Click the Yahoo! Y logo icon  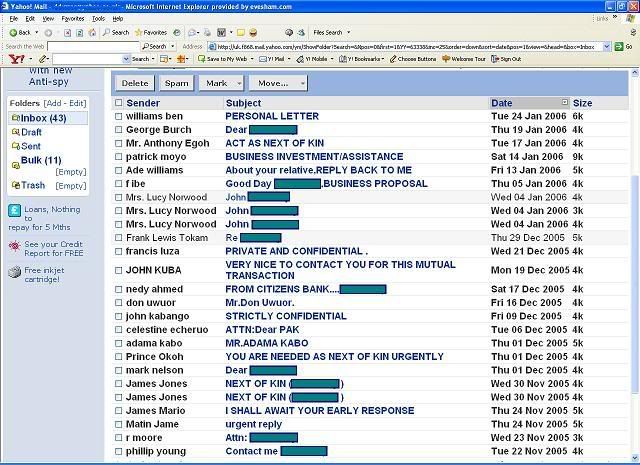tap(17, 59)
